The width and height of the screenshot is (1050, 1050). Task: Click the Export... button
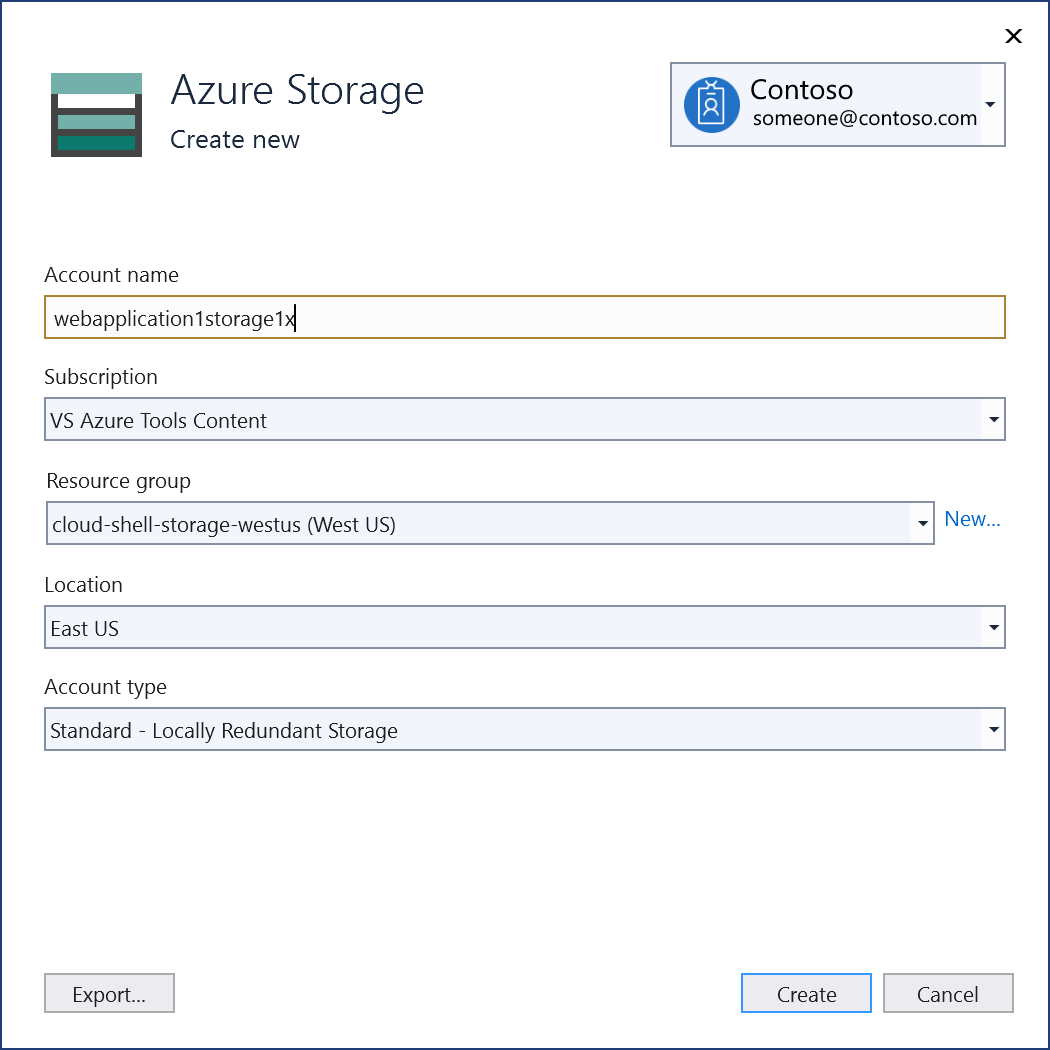109,993
